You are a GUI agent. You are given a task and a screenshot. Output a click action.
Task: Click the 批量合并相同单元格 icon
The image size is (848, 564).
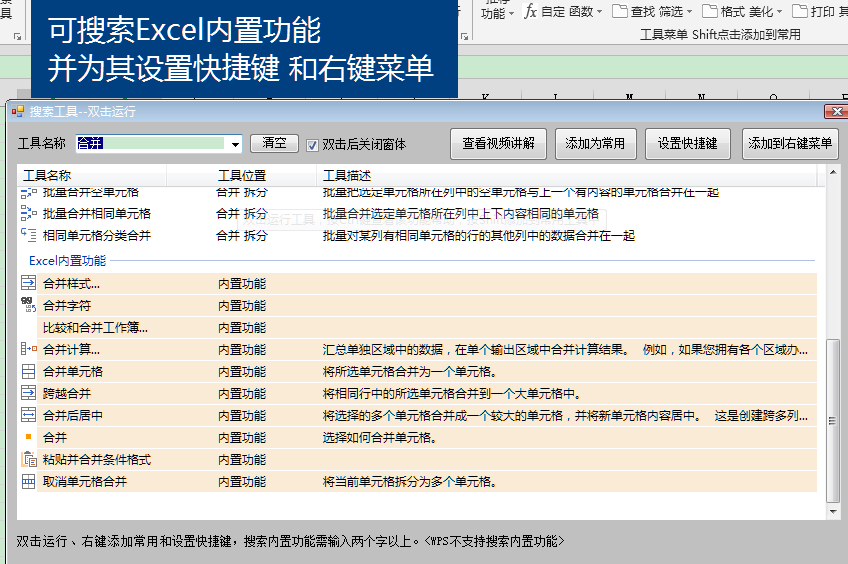(x=28, y=214)
